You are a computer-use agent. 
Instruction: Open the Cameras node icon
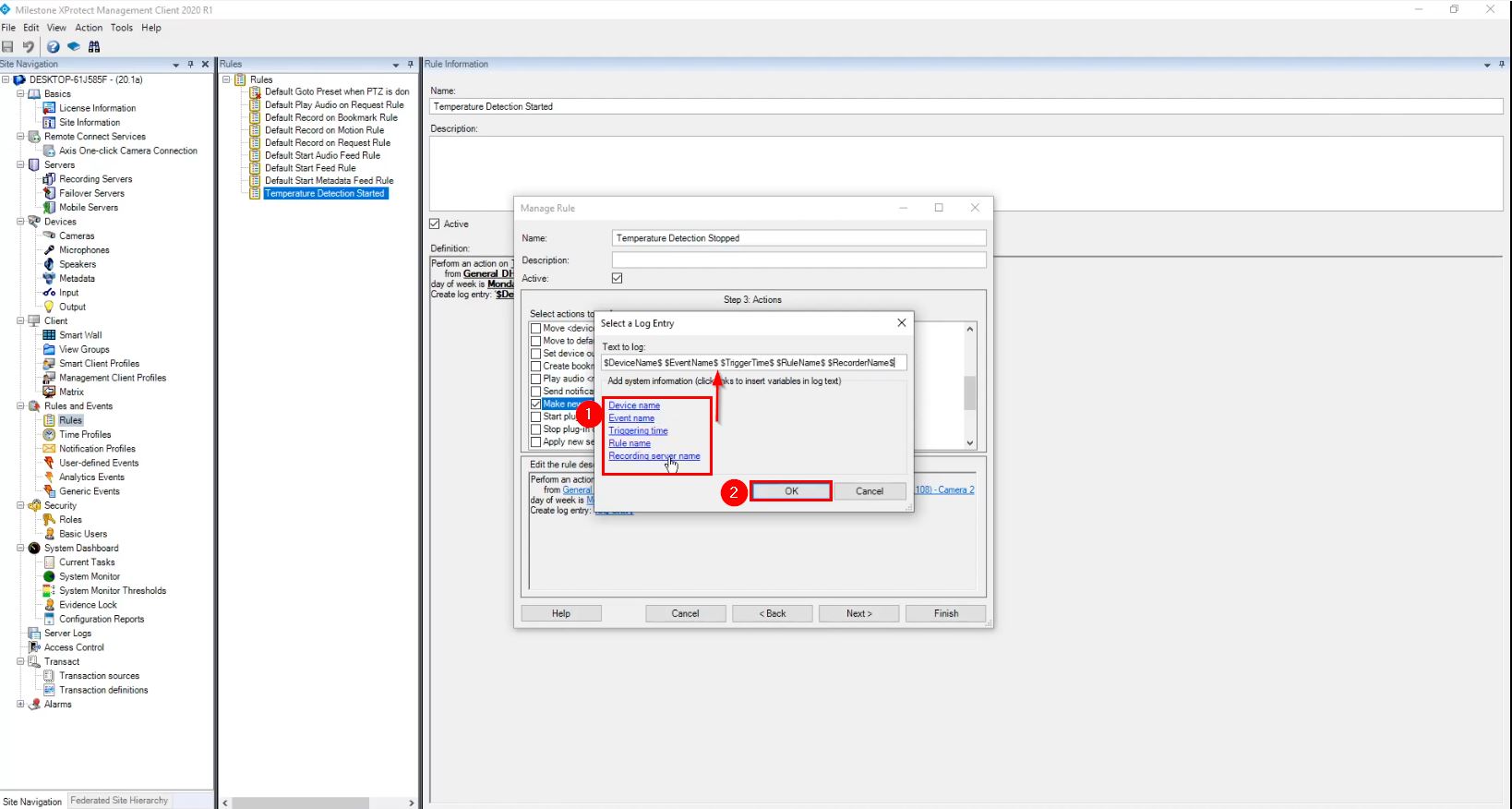click(50, 235)
